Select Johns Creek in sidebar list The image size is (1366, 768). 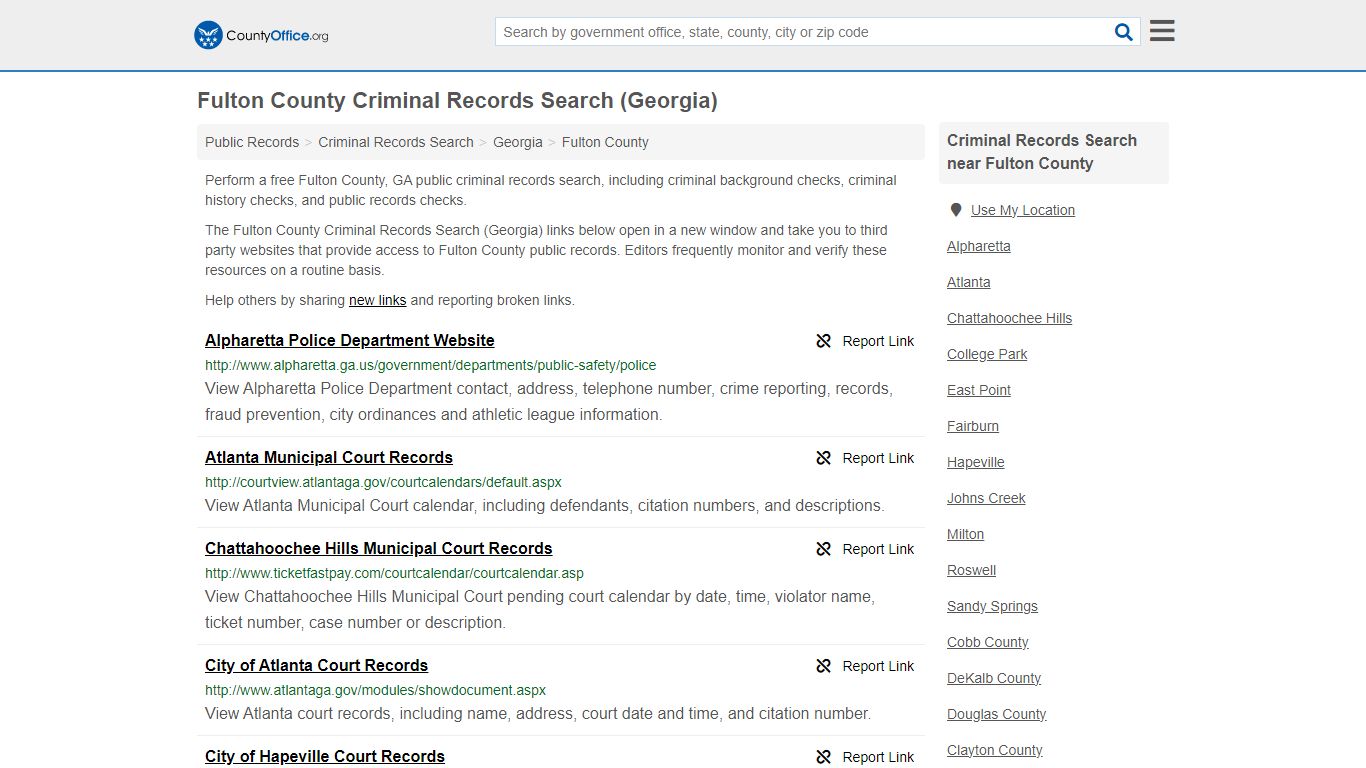986,498
